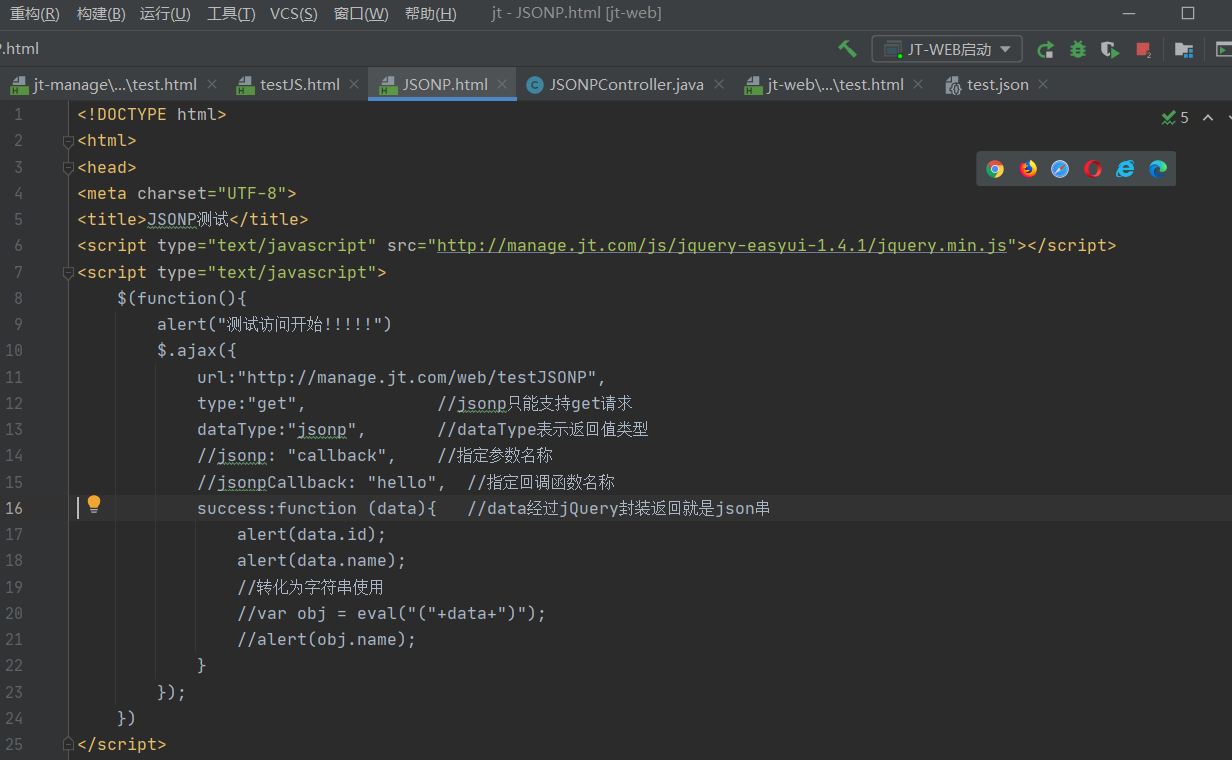The height and width of the screenshot is (760, 1232).
Task: Click 'success:function (data){' code text
Action: (x=317, y=508)
